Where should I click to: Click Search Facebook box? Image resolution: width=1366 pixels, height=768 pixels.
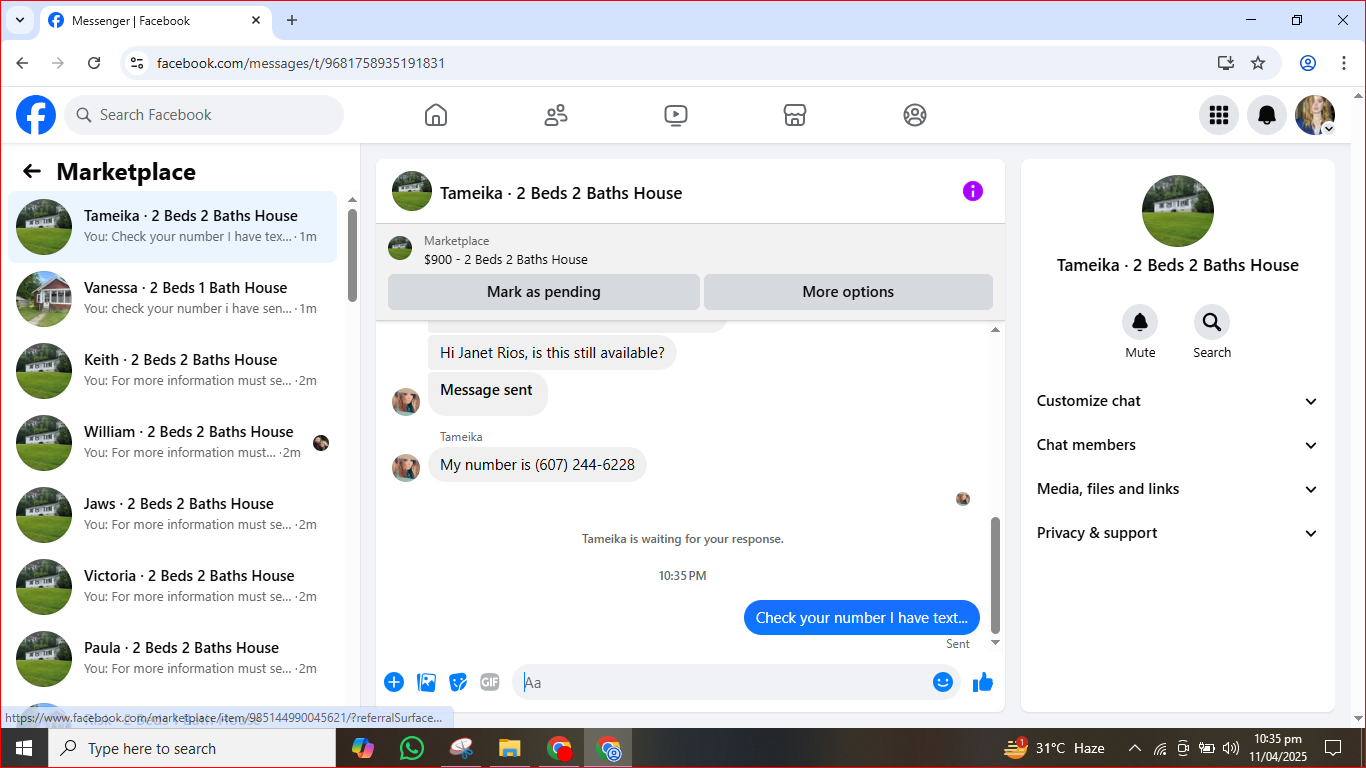click(x=204, y=115)
